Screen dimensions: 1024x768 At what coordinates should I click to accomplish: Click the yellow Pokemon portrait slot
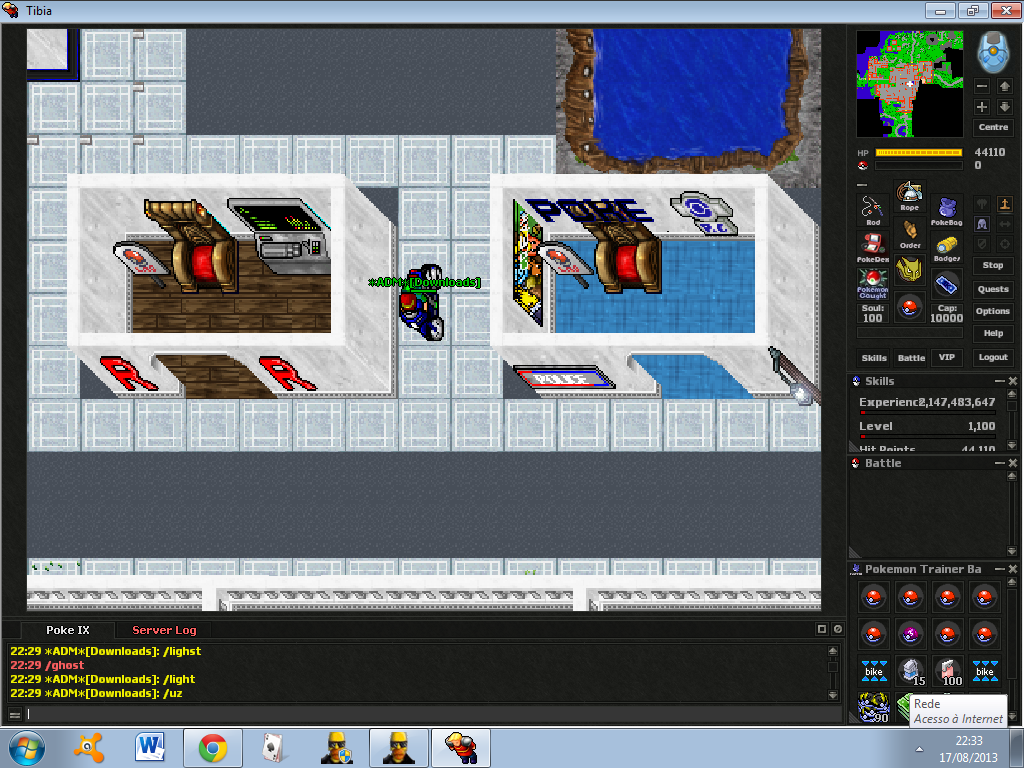coord(909,270)
